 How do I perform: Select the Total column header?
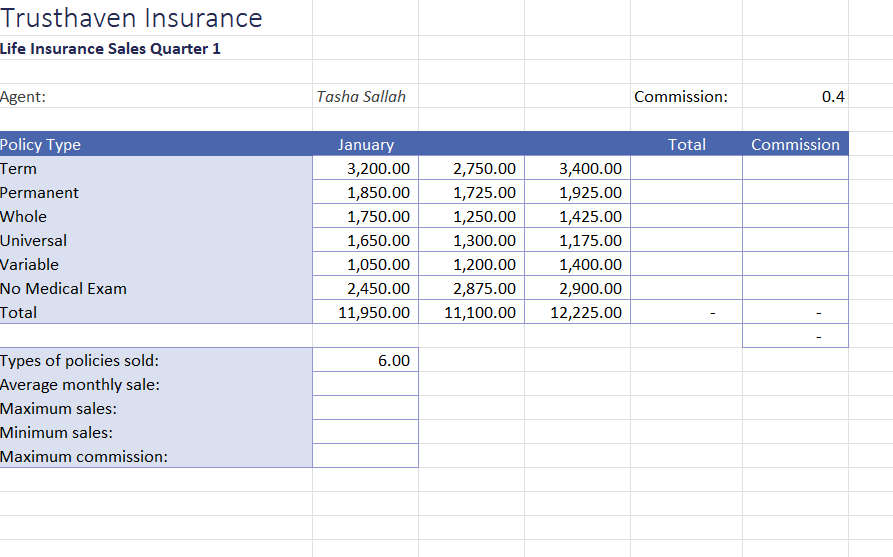686,144
